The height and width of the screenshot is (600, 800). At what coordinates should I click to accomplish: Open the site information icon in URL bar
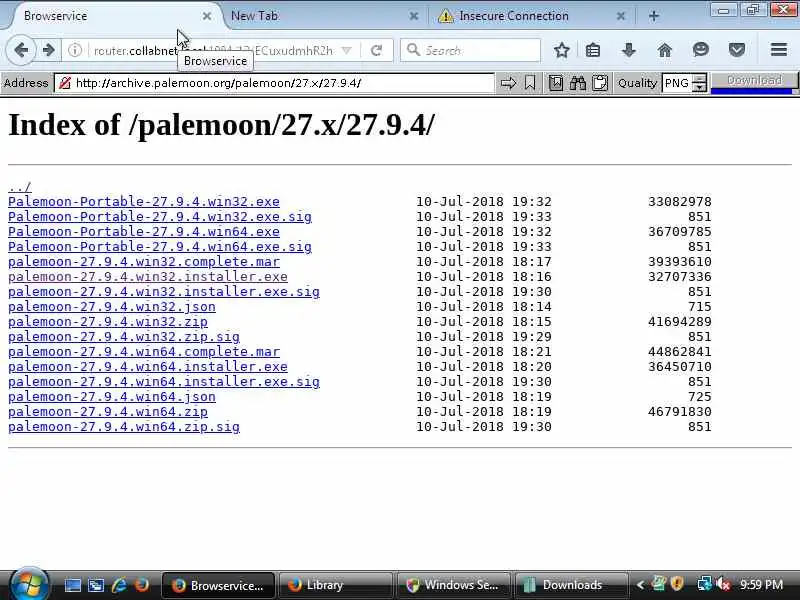coord(75,50)
